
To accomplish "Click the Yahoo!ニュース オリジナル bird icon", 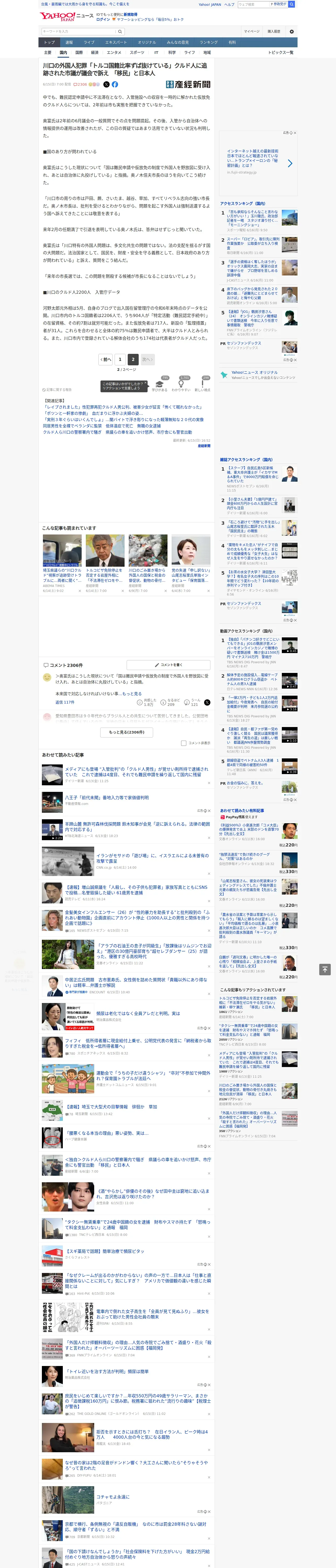I will point(225,376).
